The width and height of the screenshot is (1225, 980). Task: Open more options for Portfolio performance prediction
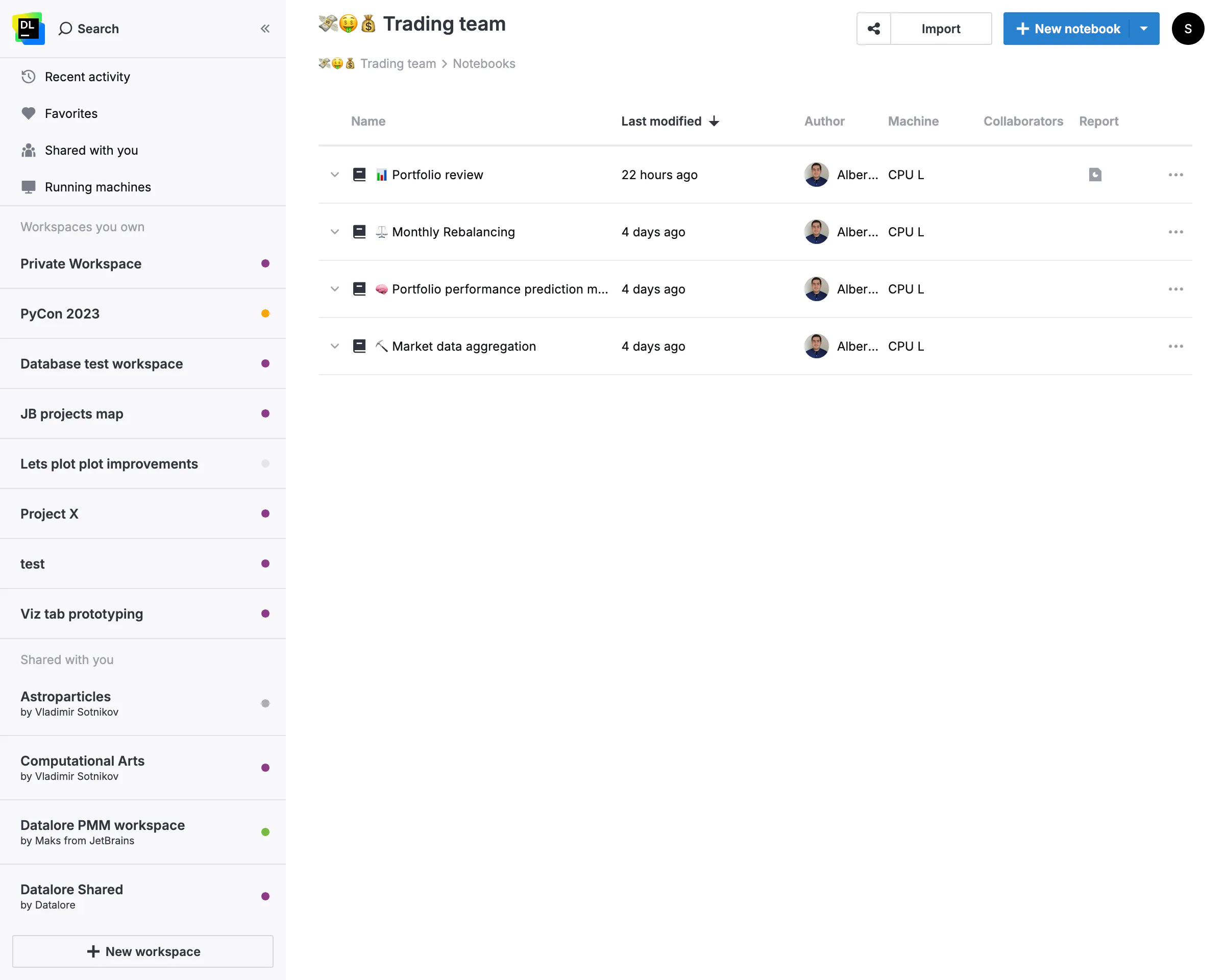tap(1175, 289)
